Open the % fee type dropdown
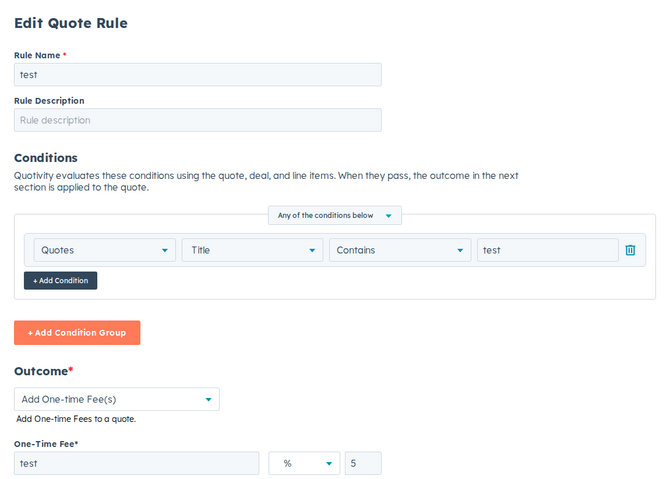Image resolution: width=670 pixels, height=479 pixels. point(304,463)
